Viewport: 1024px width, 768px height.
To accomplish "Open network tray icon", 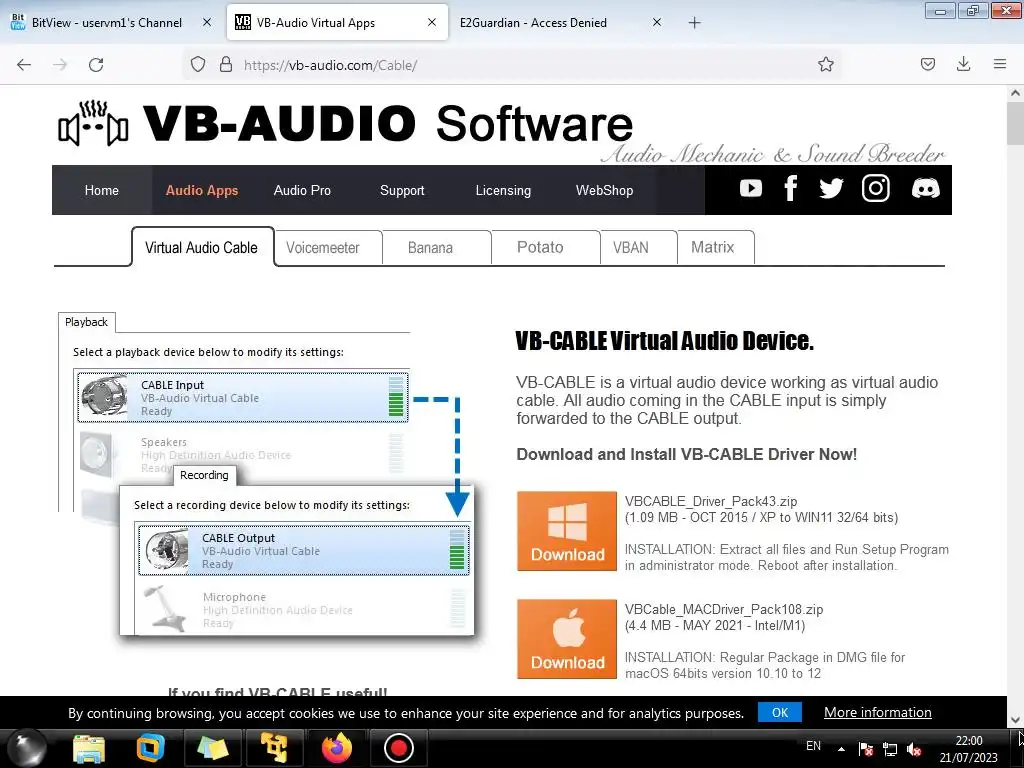I will pyautogui.click(x=889, y=749).
